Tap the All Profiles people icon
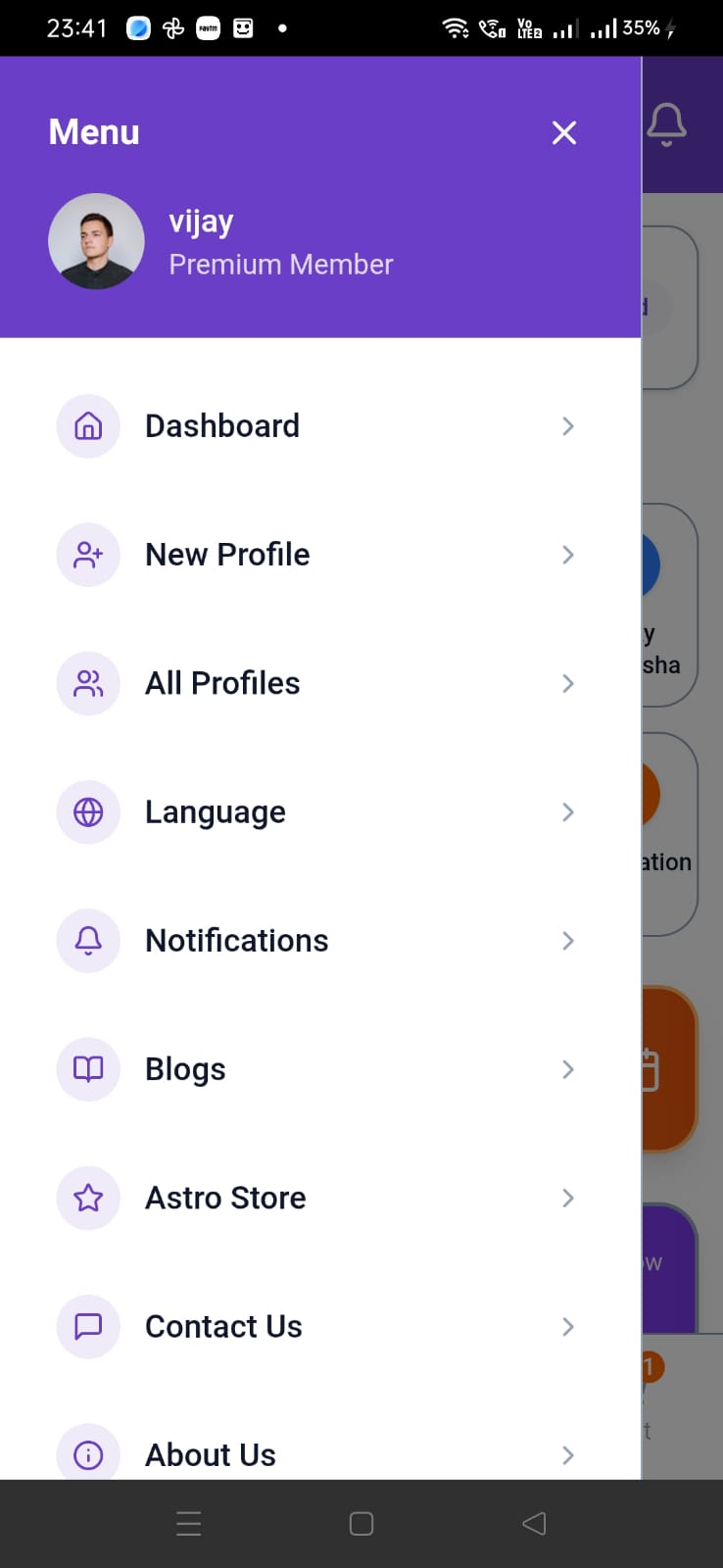 tap(88, 683)
